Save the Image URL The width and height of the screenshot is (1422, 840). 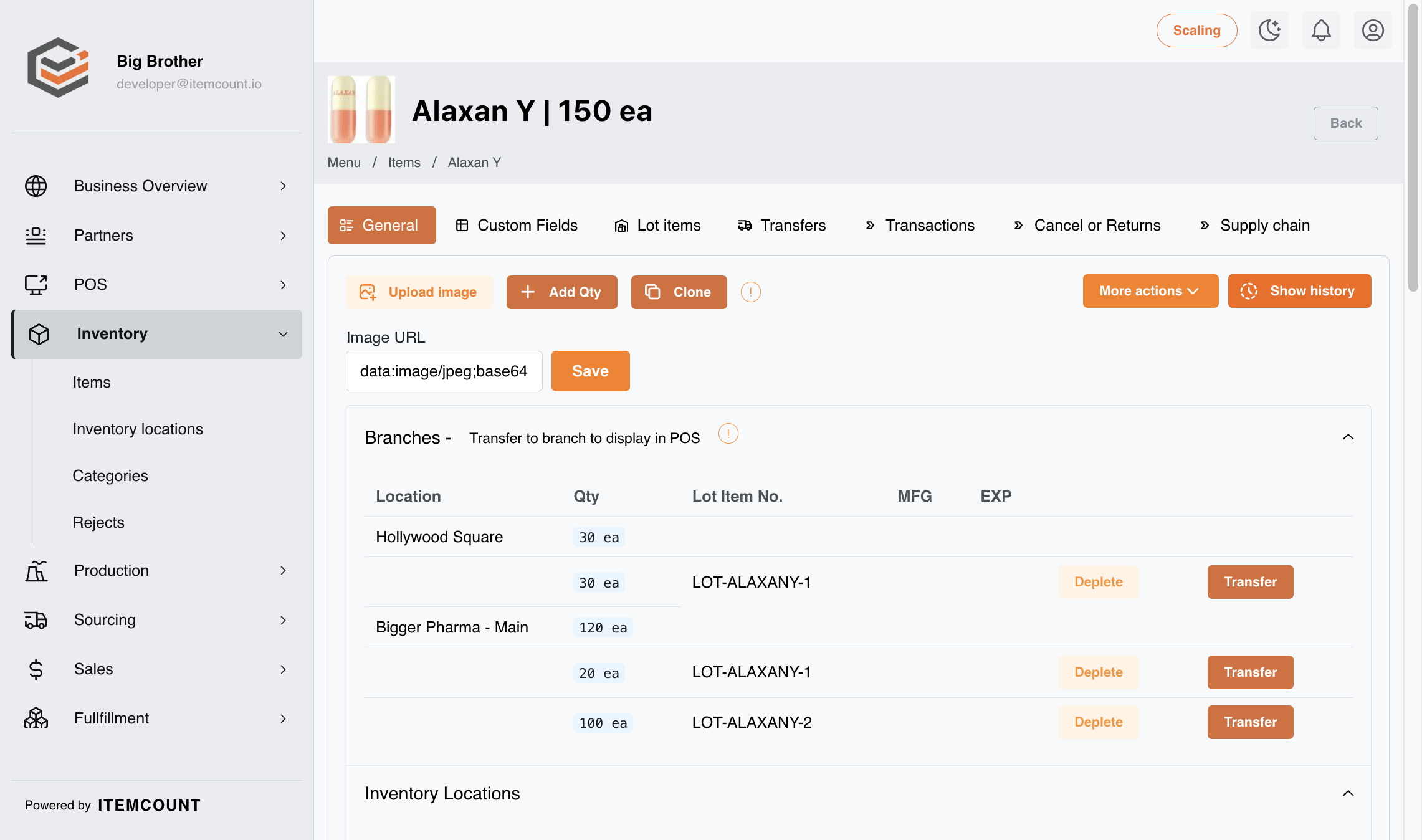pyautogui.click(x=591, y=371)
